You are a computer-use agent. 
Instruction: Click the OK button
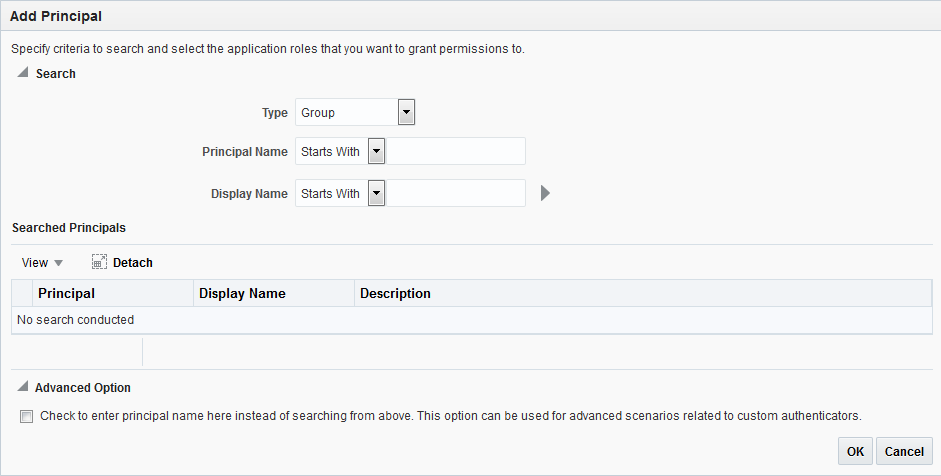[x=855, y=451]
